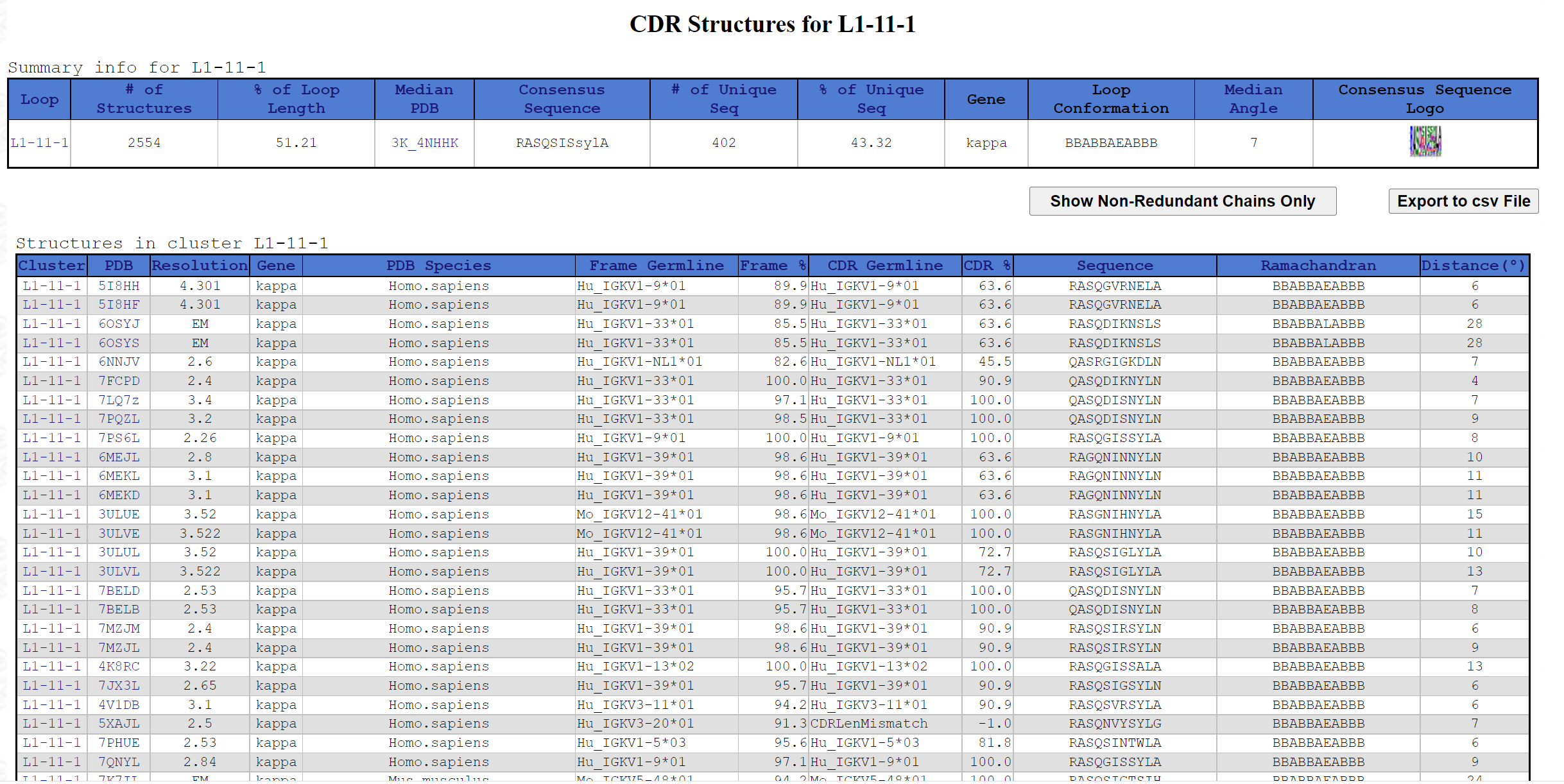
Task: Open PDB entry 3ULVL
Action: pyautogui.click(x=119, y=572)
